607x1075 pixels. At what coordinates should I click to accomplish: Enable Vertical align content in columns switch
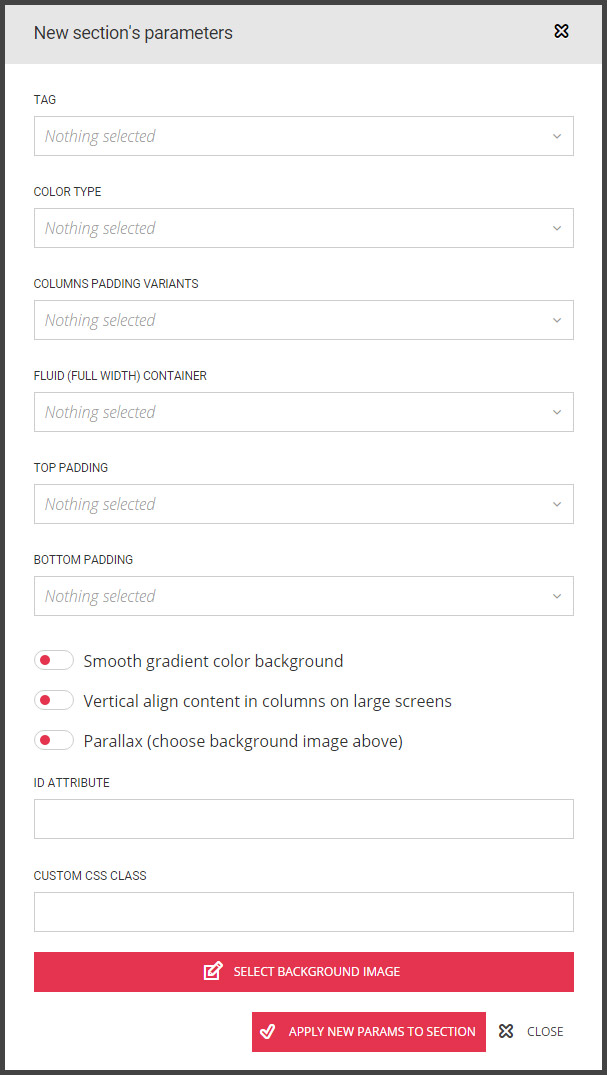54,701
